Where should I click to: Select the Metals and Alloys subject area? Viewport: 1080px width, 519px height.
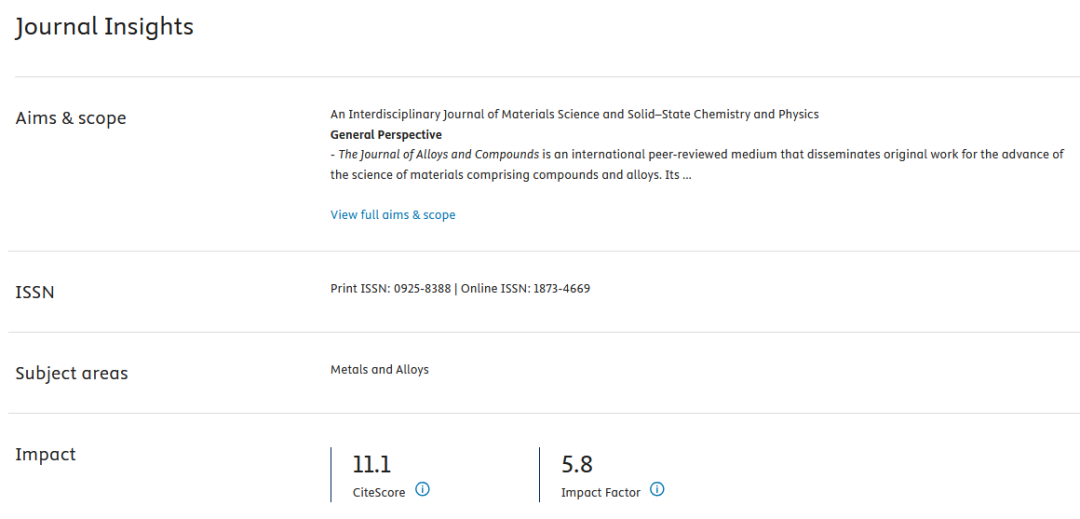[380, 370]
